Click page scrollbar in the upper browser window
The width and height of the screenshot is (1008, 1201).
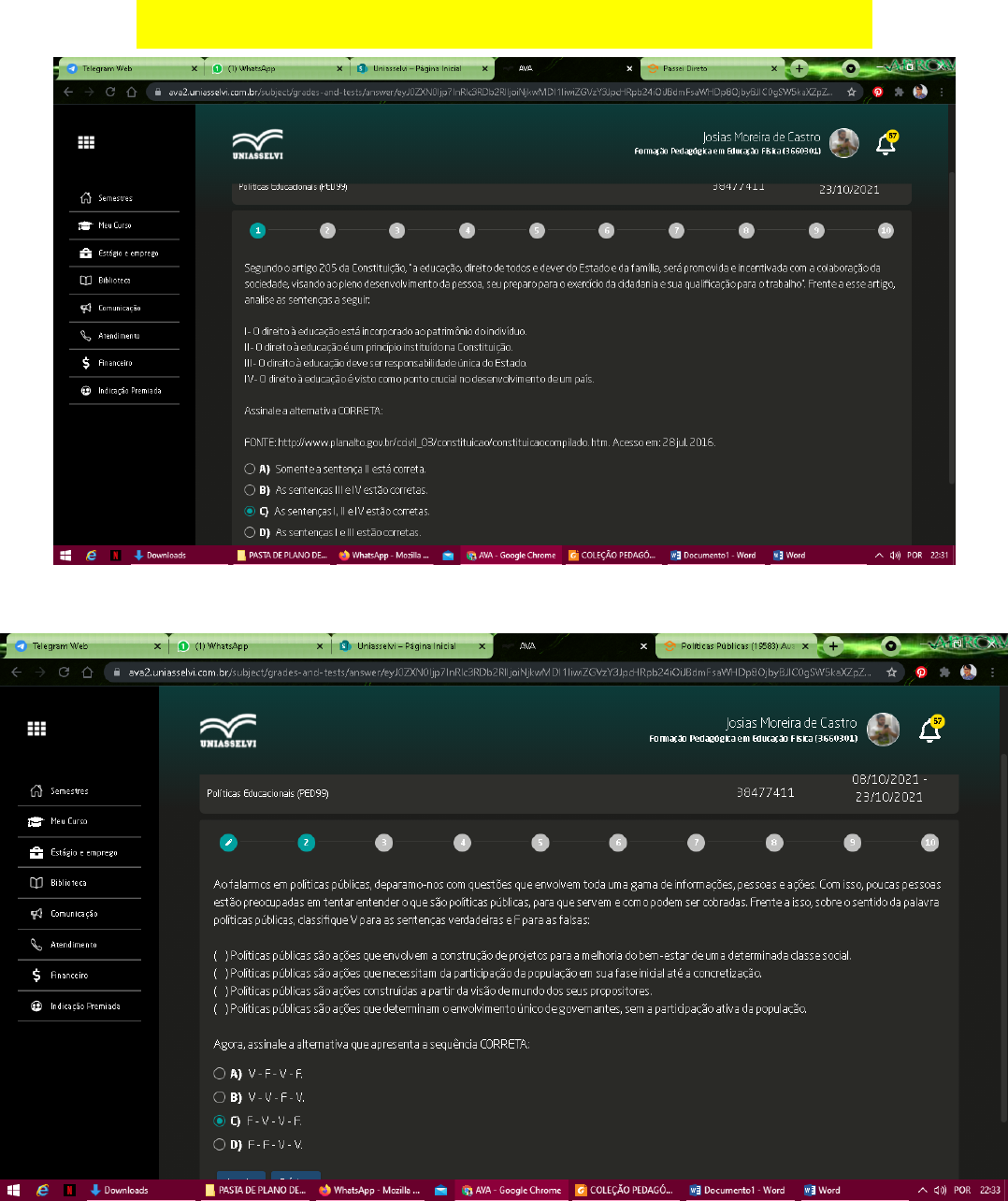952,327
